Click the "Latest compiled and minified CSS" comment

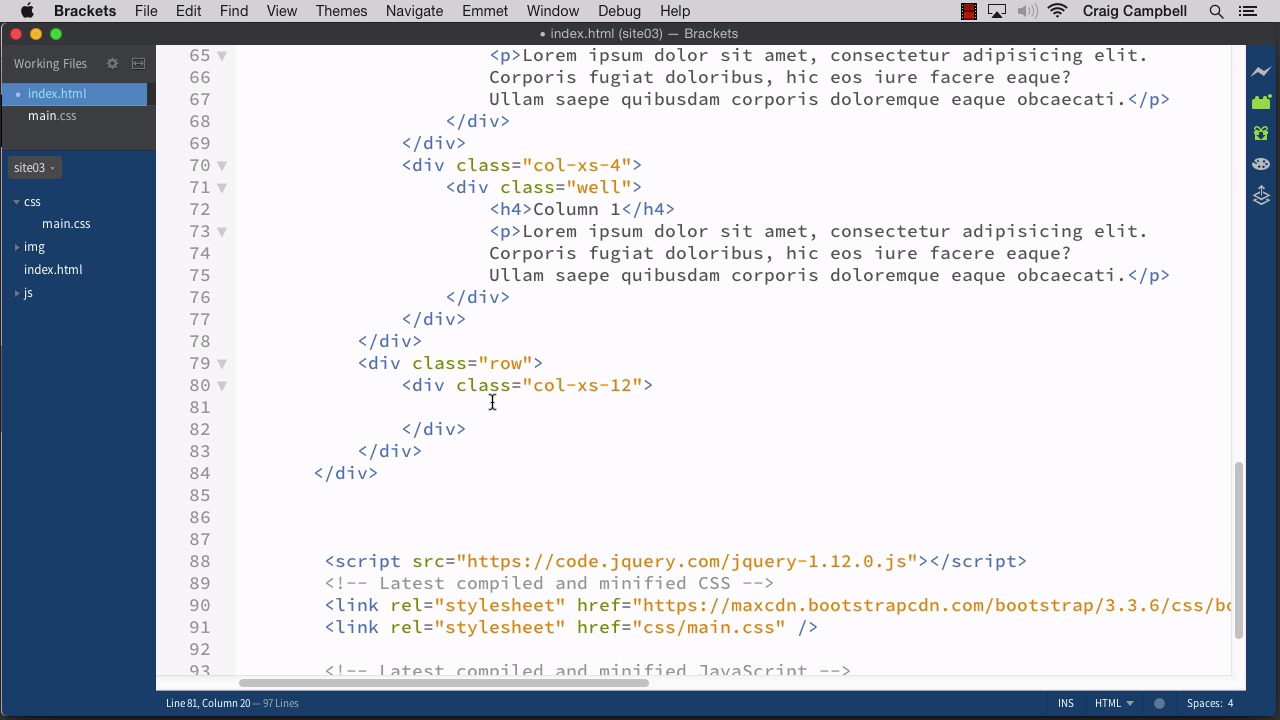click(549, 584)
